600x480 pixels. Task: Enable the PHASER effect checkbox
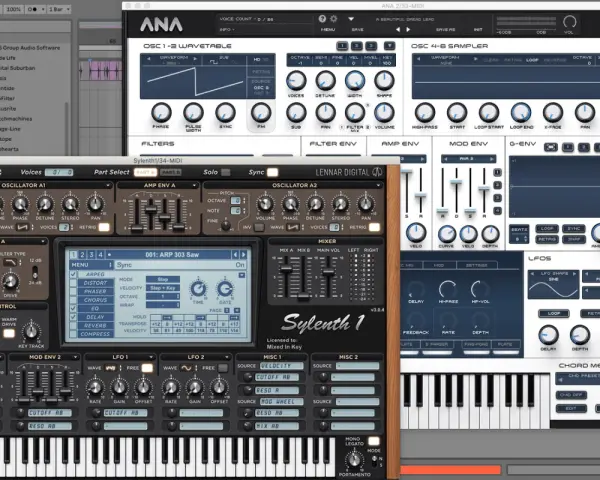(73, 292)
